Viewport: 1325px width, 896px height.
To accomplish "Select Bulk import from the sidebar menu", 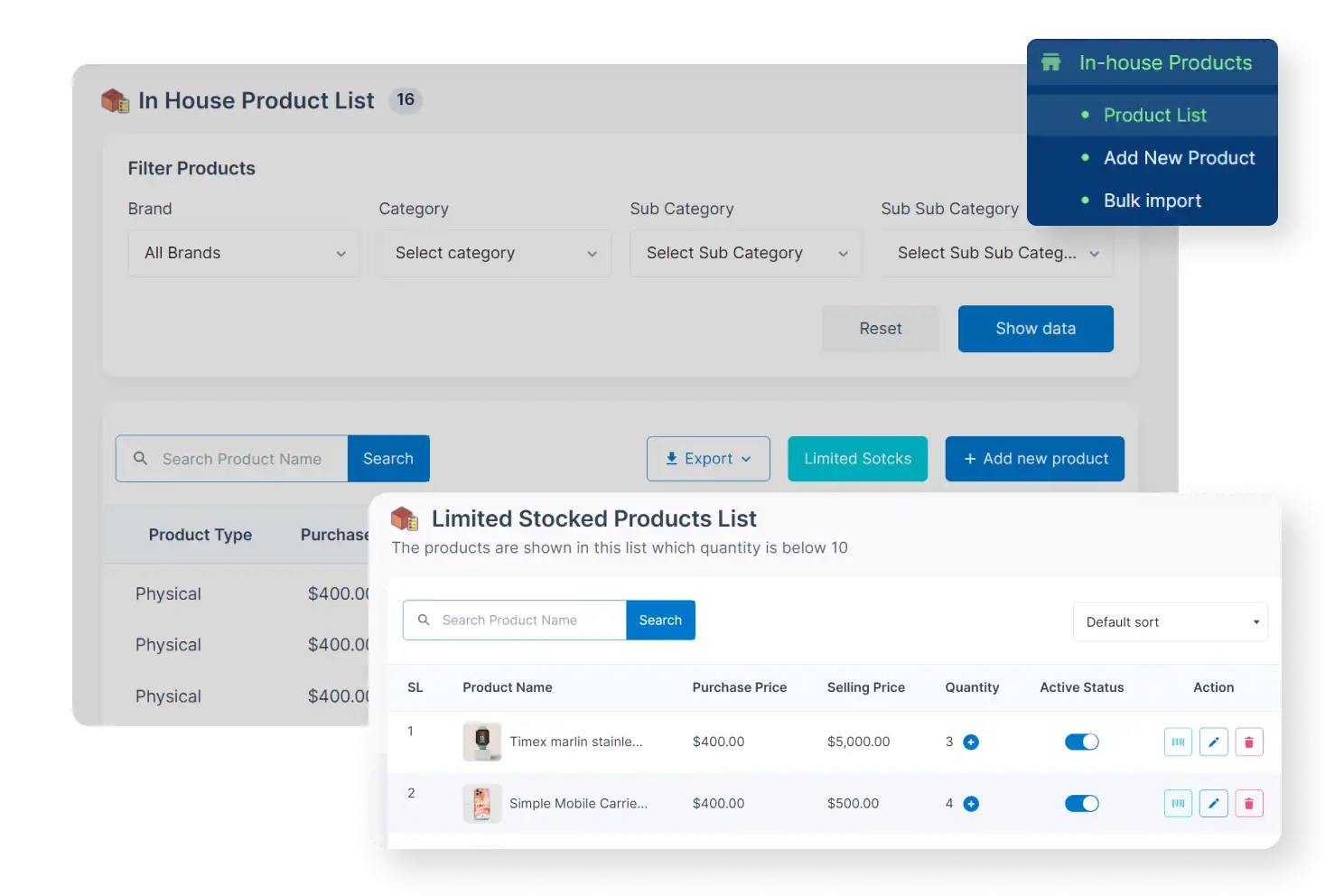I will click(x=1151, y=201).
